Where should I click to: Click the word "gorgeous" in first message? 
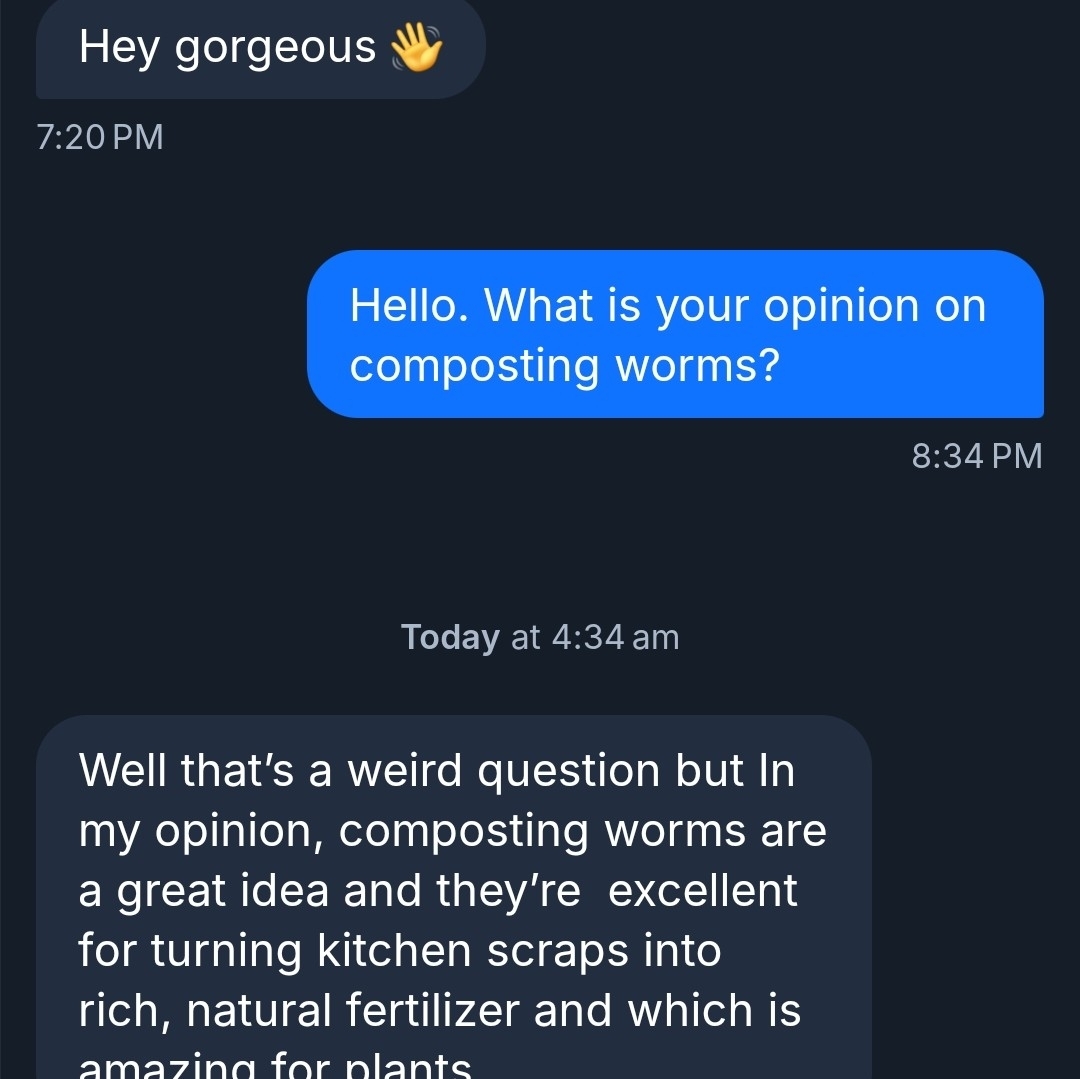[276, 47]
